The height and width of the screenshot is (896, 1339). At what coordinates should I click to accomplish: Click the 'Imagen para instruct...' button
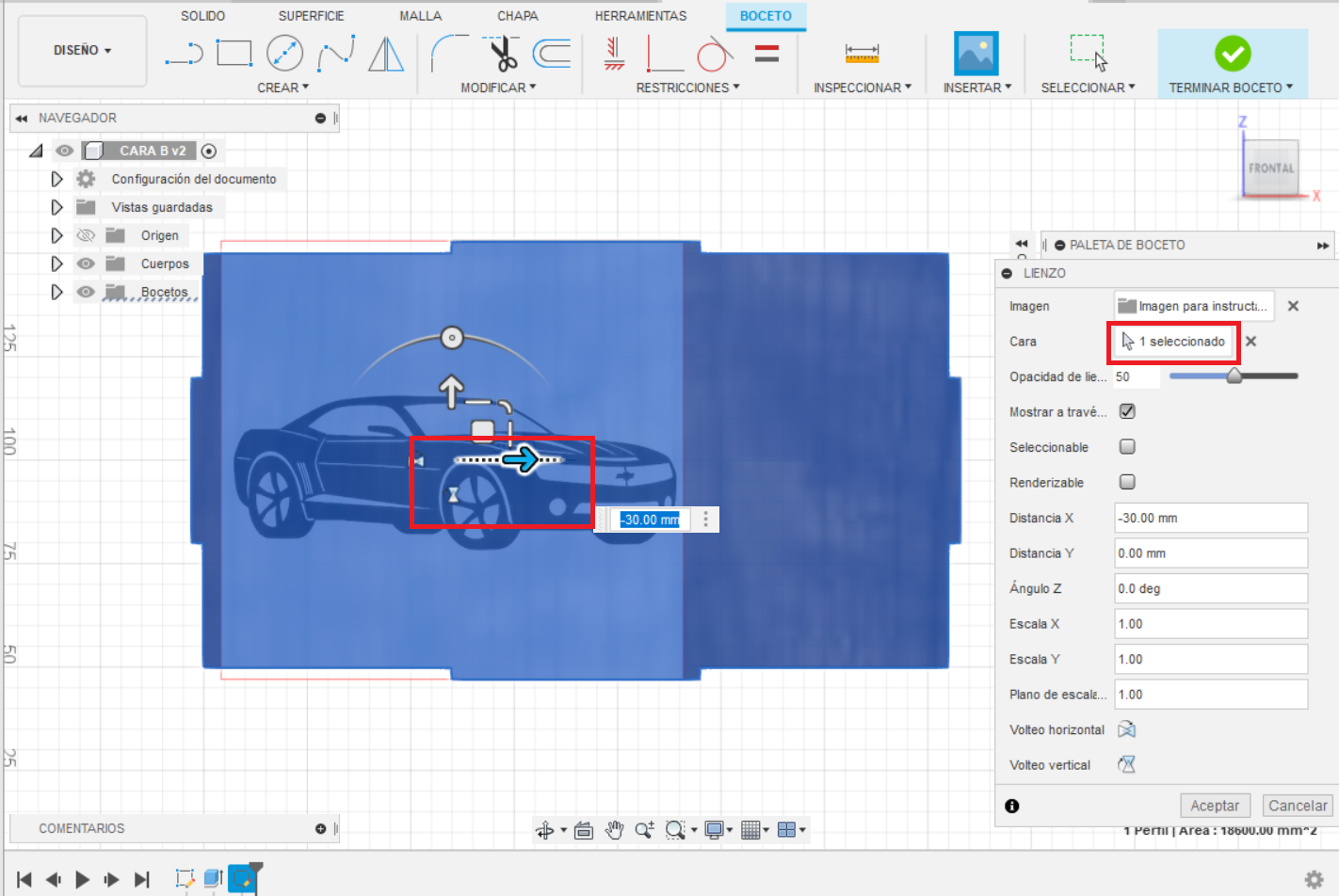(1195, 306)
